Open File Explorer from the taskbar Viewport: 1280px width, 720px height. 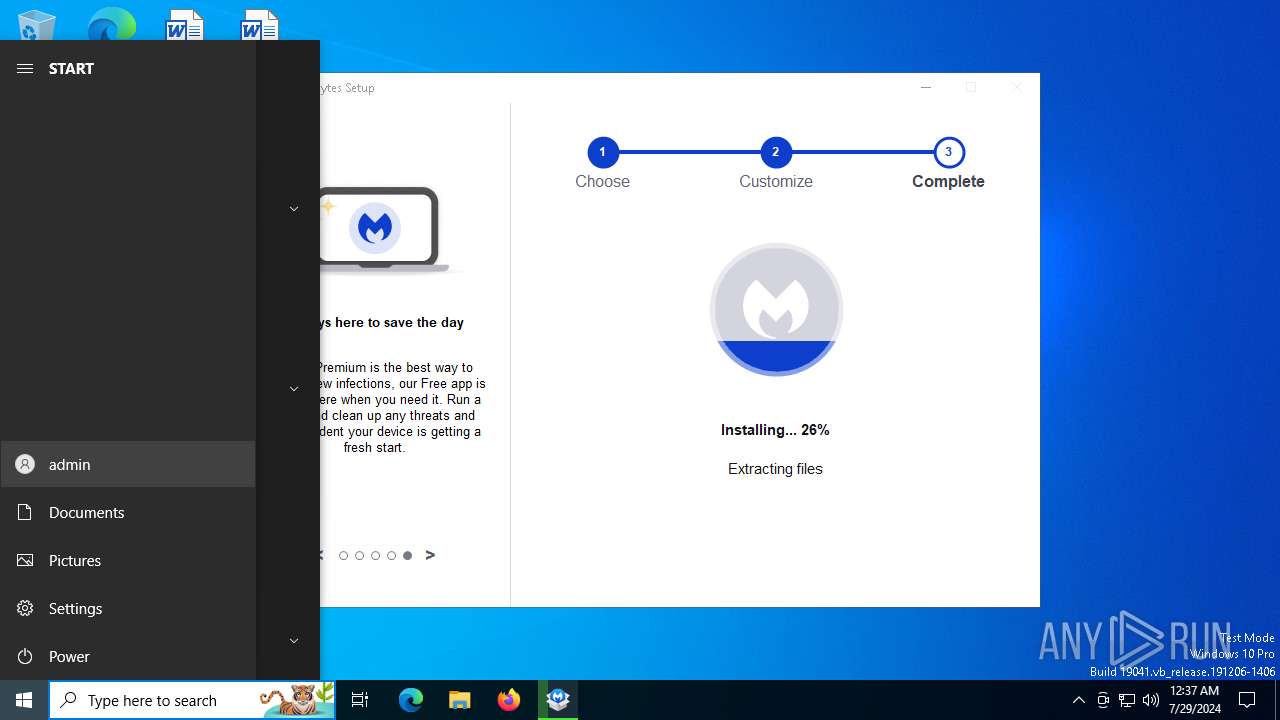click(x=459, y=700)
